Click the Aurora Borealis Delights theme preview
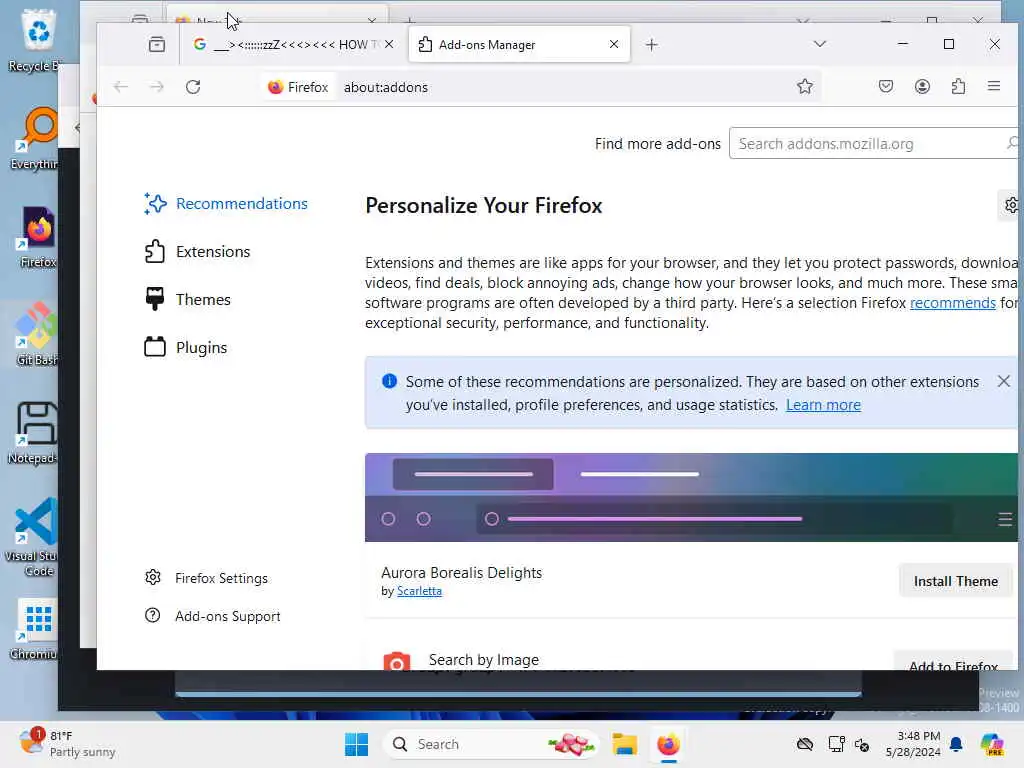The width and height of the screenshot is (1024, 768). tap(691, 498)
